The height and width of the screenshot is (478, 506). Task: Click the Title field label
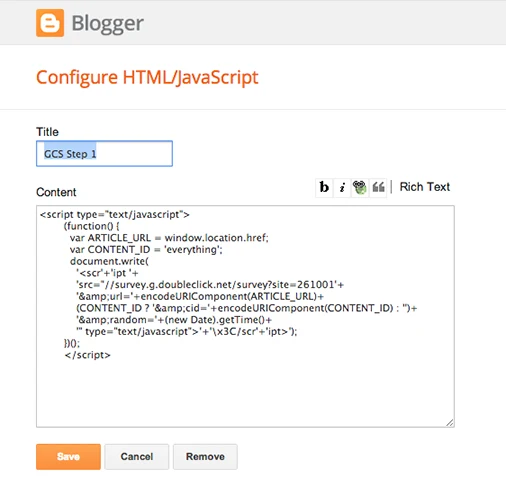47,132
